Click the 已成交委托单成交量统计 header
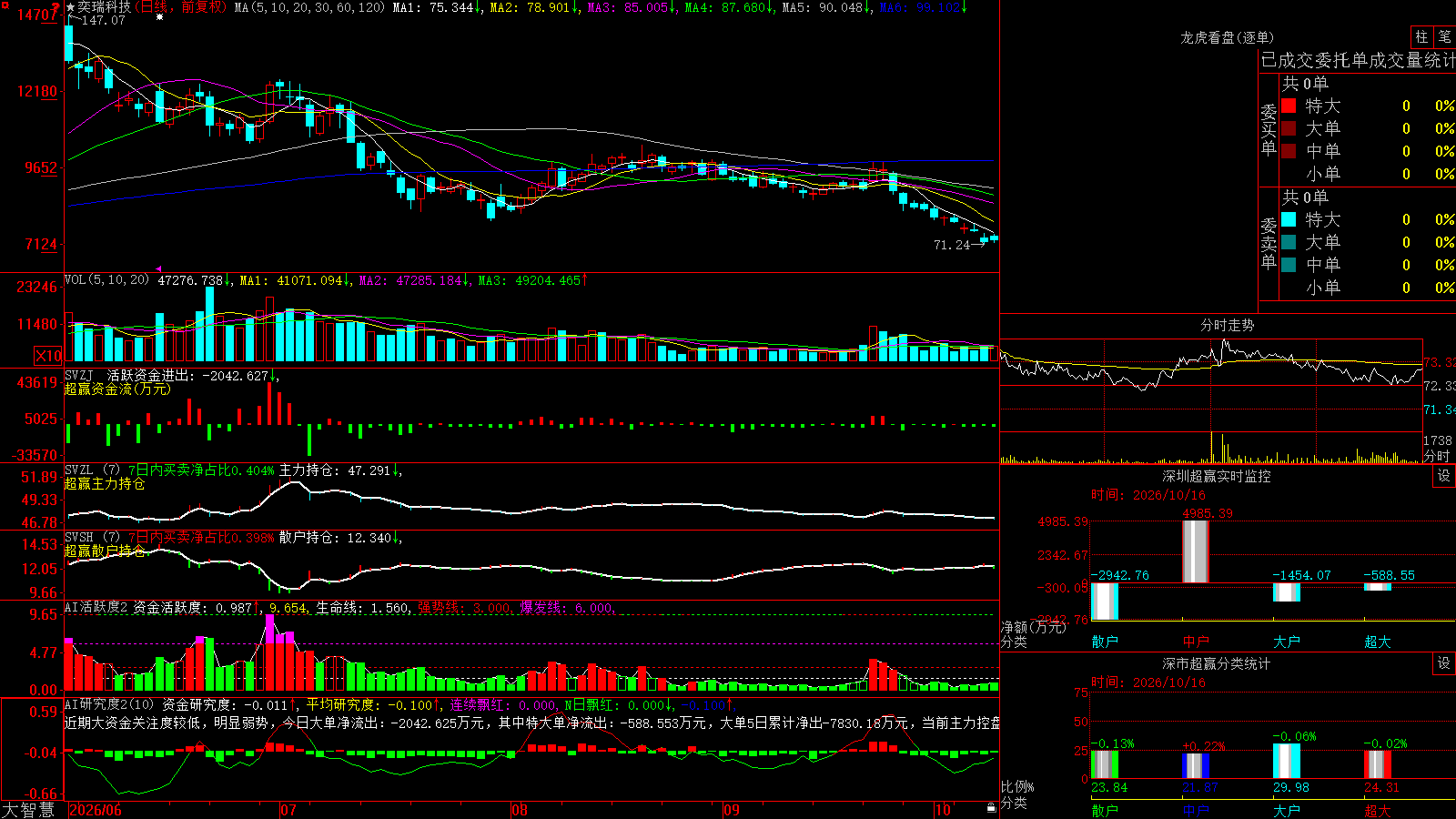The width and height of the screenshot is (1456, 819). click(x=1358, y=60)
